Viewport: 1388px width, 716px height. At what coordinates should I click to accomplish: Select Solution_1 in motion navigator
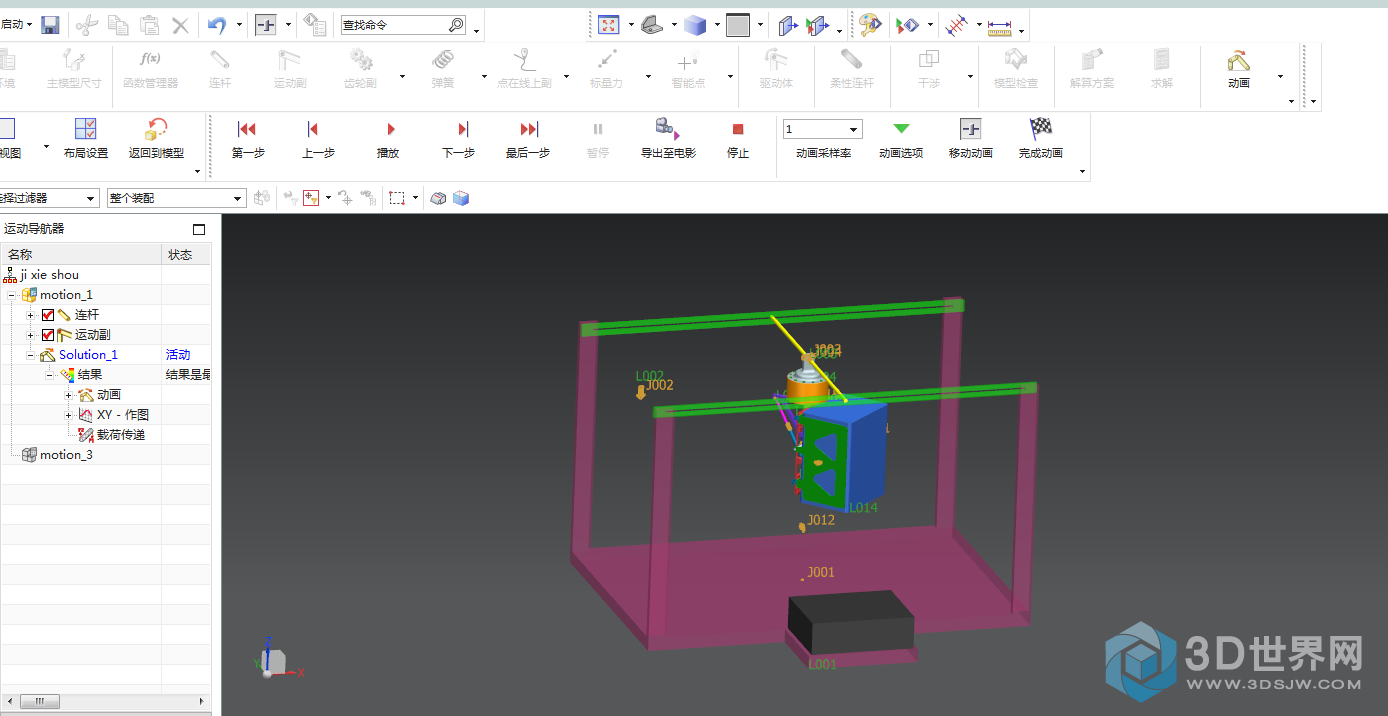point(88,355)
